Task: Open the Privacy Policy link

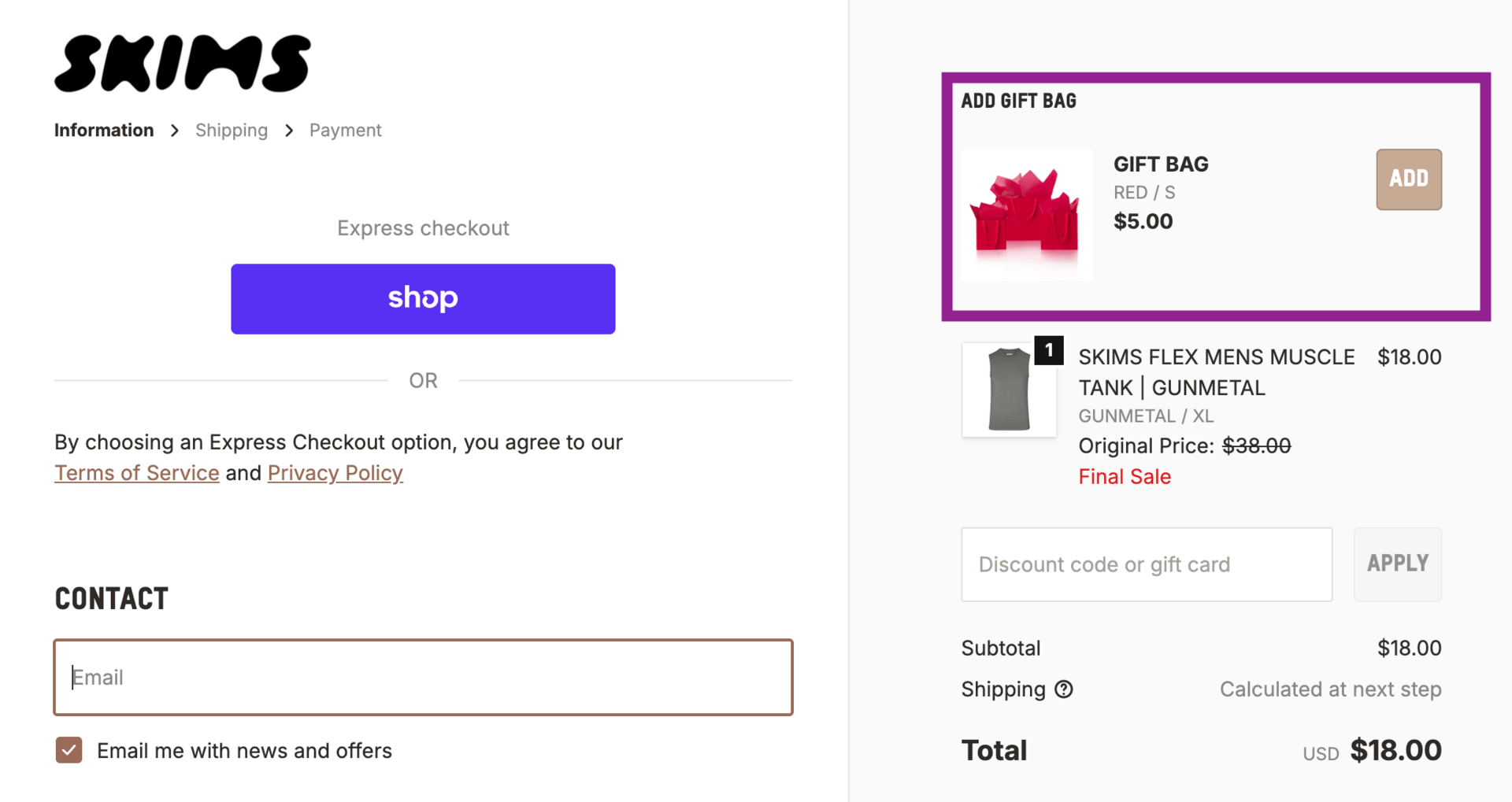Action: [x=335, y=473]
